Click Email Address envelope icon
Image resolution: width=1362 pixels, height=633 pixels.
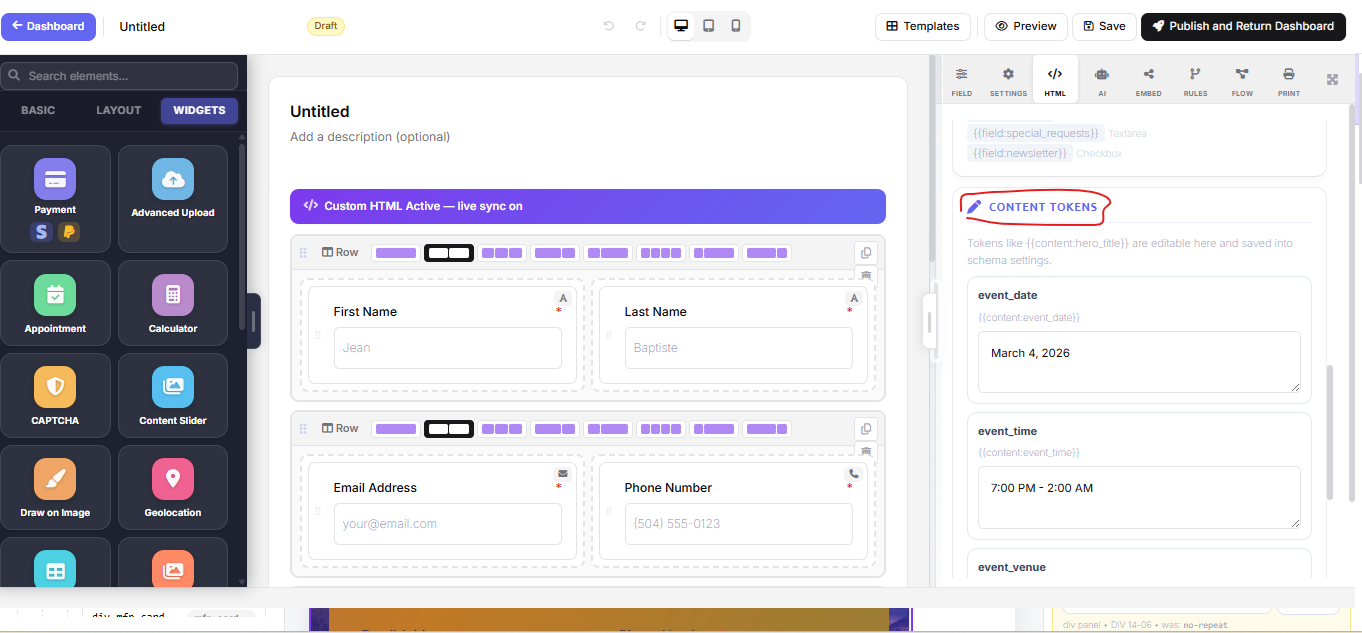(x=563, y=474)
